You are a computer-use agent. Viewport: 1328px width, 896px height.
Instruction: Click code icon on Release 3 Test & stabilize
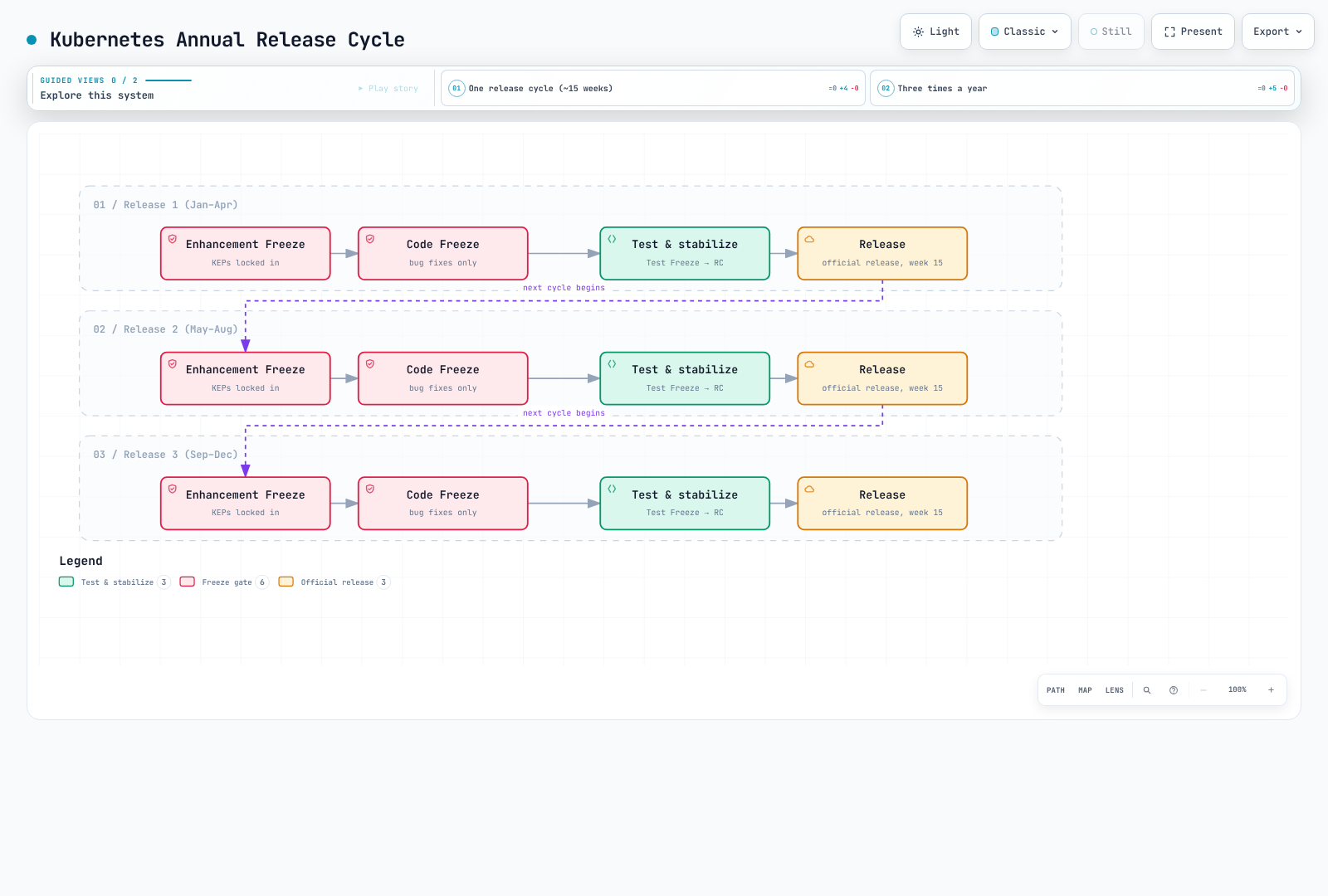612,489
